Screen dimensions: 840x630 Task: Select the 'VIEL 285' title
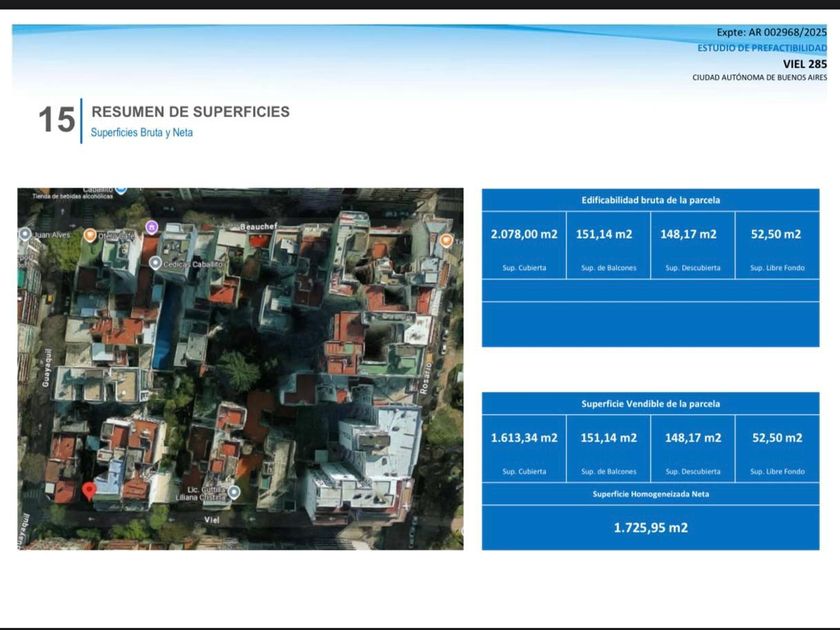click(805, 64)
